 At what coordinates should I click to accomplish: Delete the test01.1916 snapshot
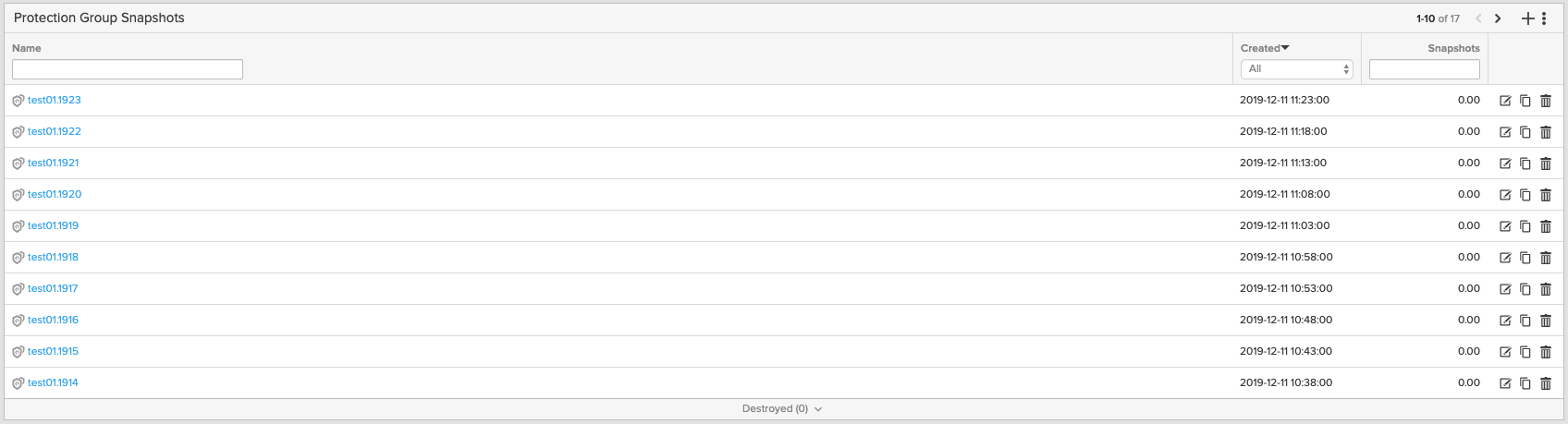click(x=1546, y=321)
